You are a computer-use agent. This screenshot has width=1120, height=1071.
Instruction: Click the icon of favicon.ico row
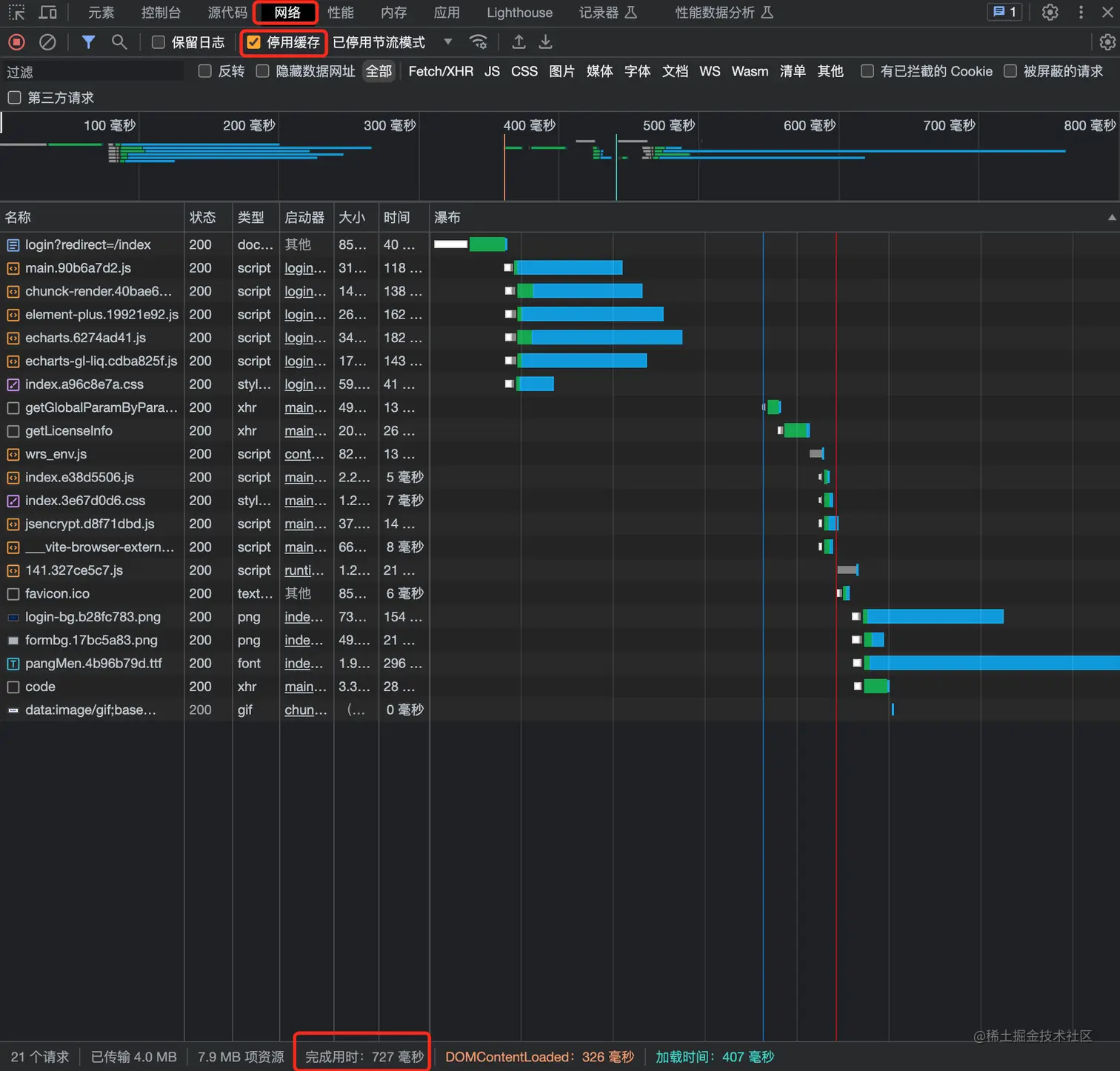[x=13, y=594]
